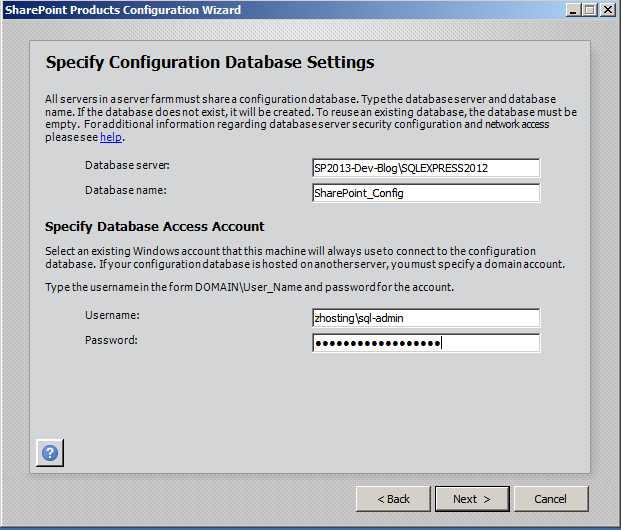Click the 'Type the username in the form' instruction

(x=250, y=287)
